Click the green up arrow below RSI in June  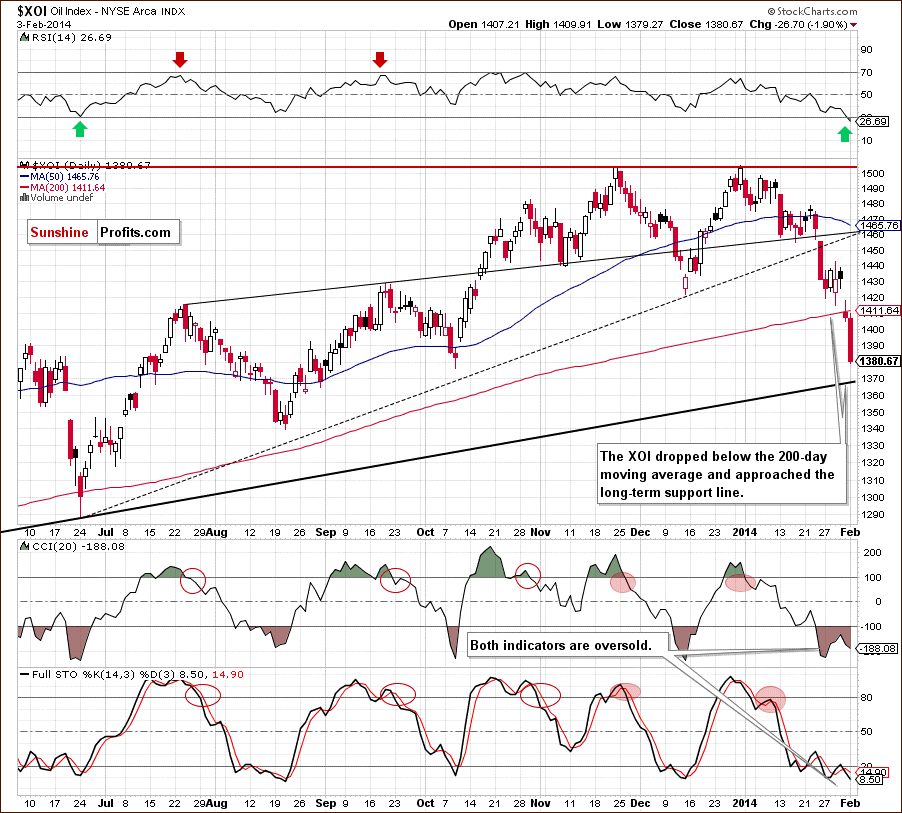(80, 129)
